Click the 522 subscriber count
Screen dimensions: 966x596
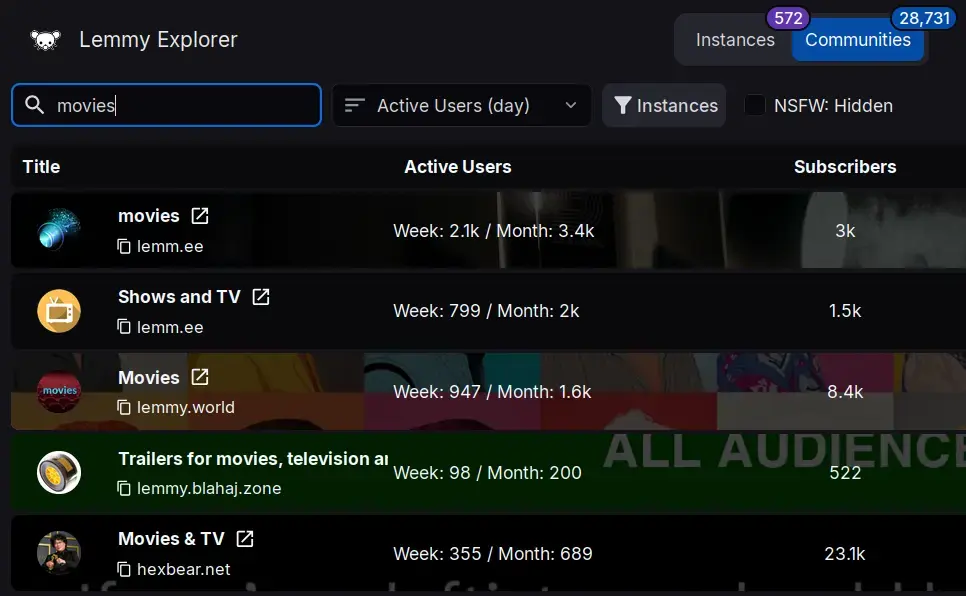tap(845, 473)
